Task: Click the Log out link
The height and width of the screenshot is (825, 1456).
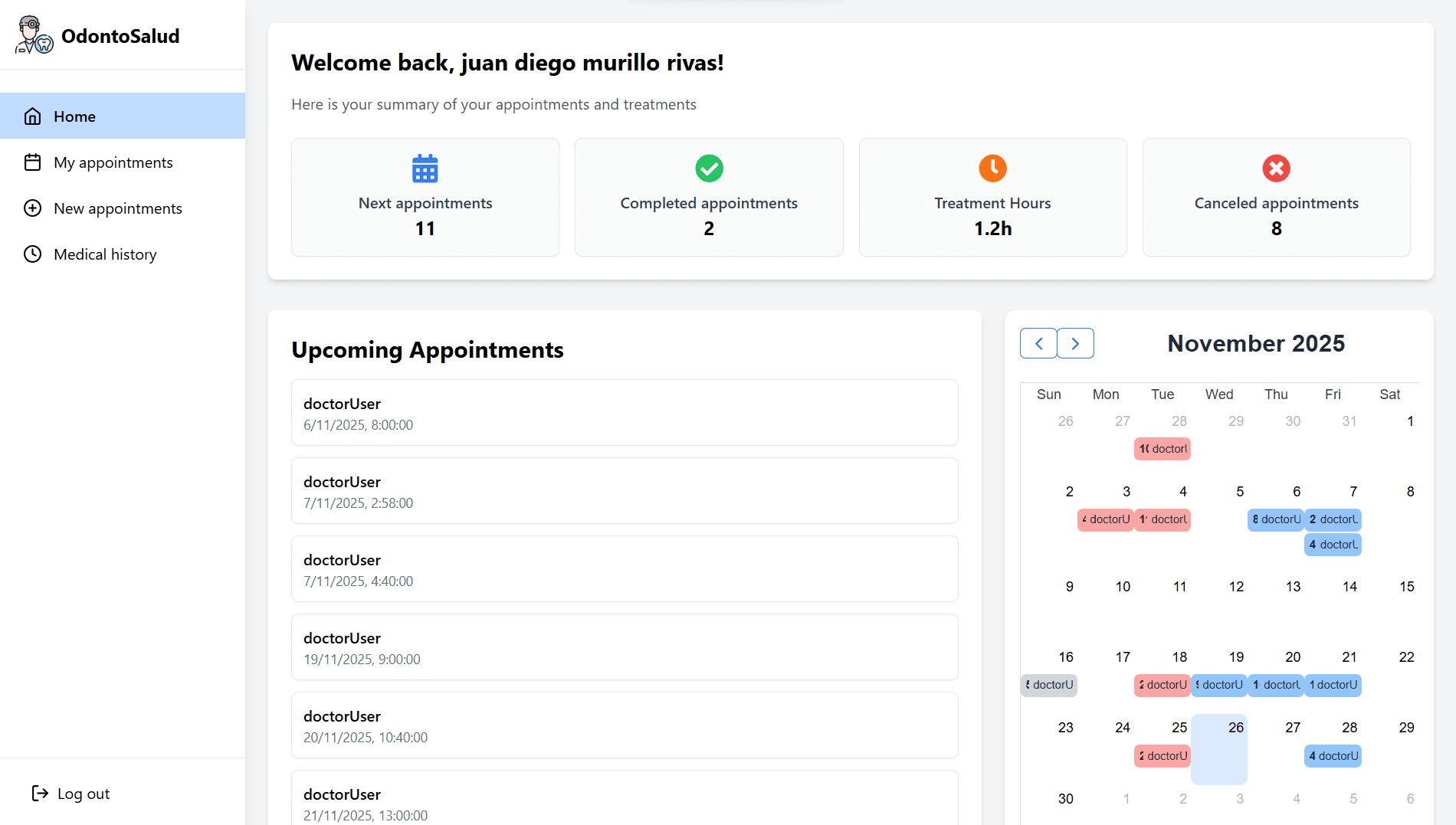Action: click(84, 794)
